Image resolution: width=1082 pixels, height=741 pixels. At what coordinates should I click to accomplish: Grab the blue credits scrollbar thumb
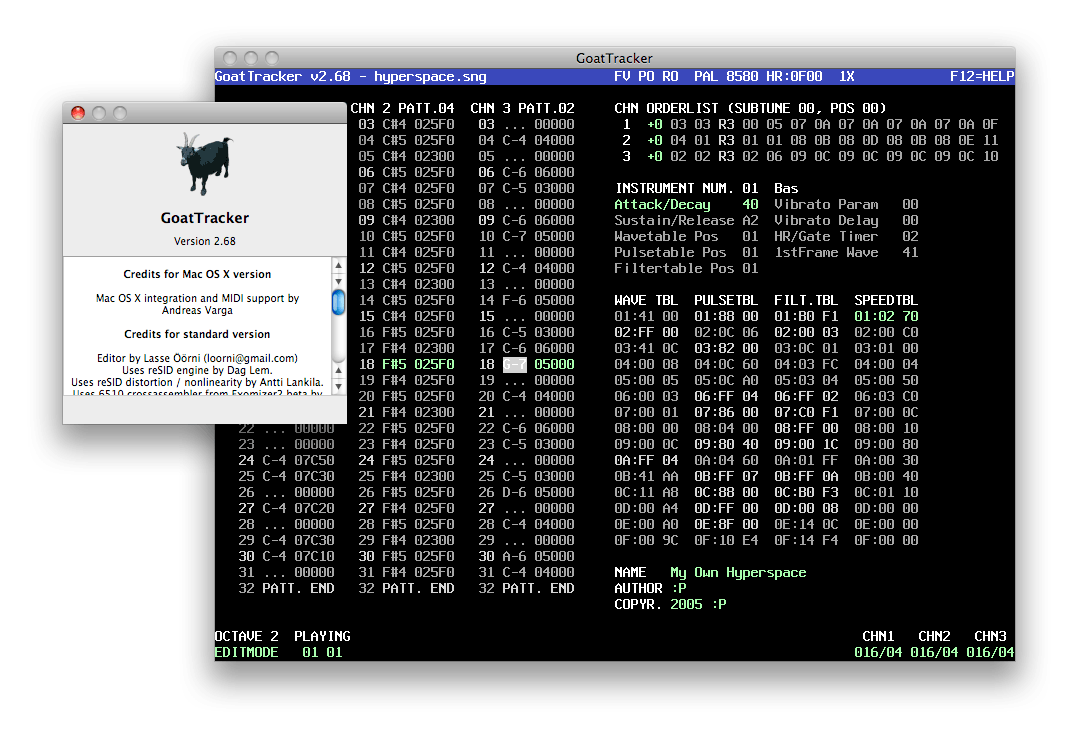[x=339, y=301]
